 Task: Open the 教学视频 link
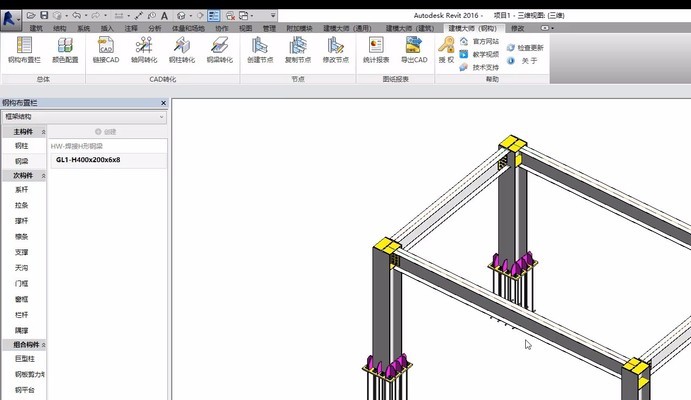(x=479, y=54)
